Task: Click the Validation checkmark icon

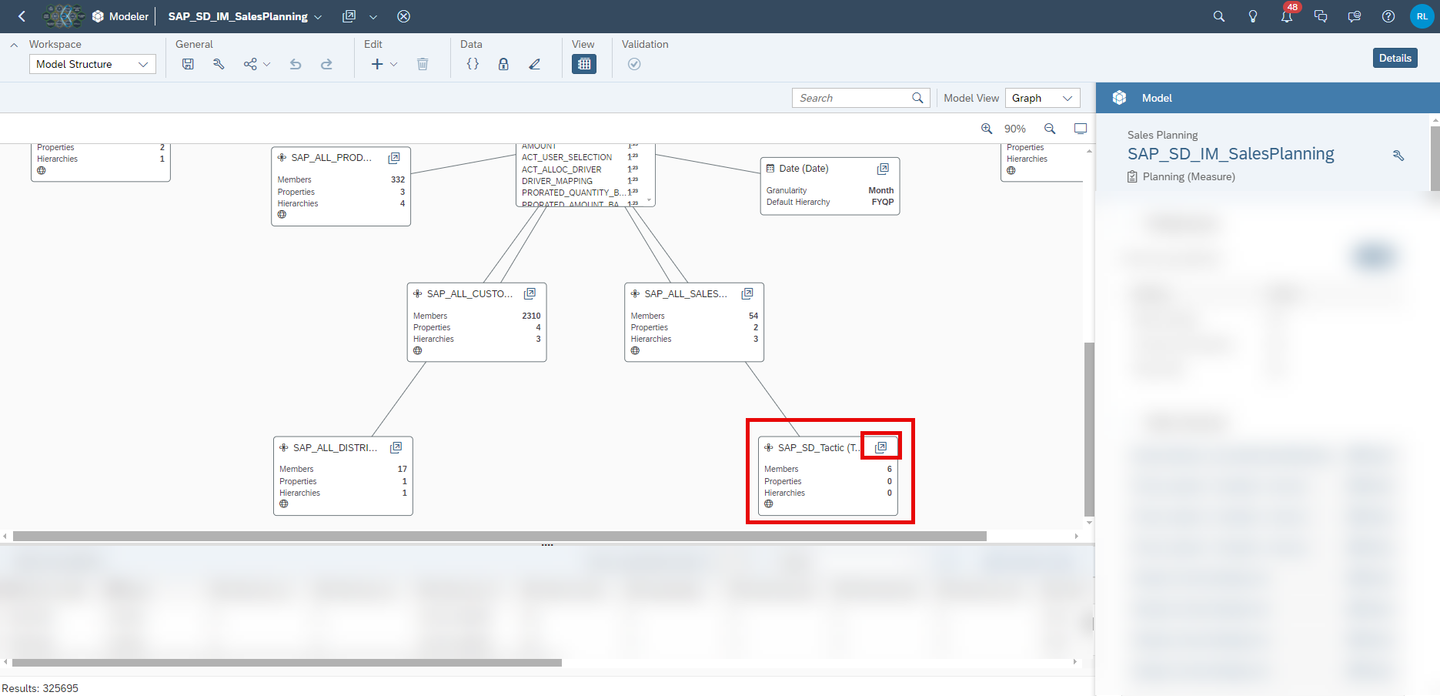Action: 634,64
